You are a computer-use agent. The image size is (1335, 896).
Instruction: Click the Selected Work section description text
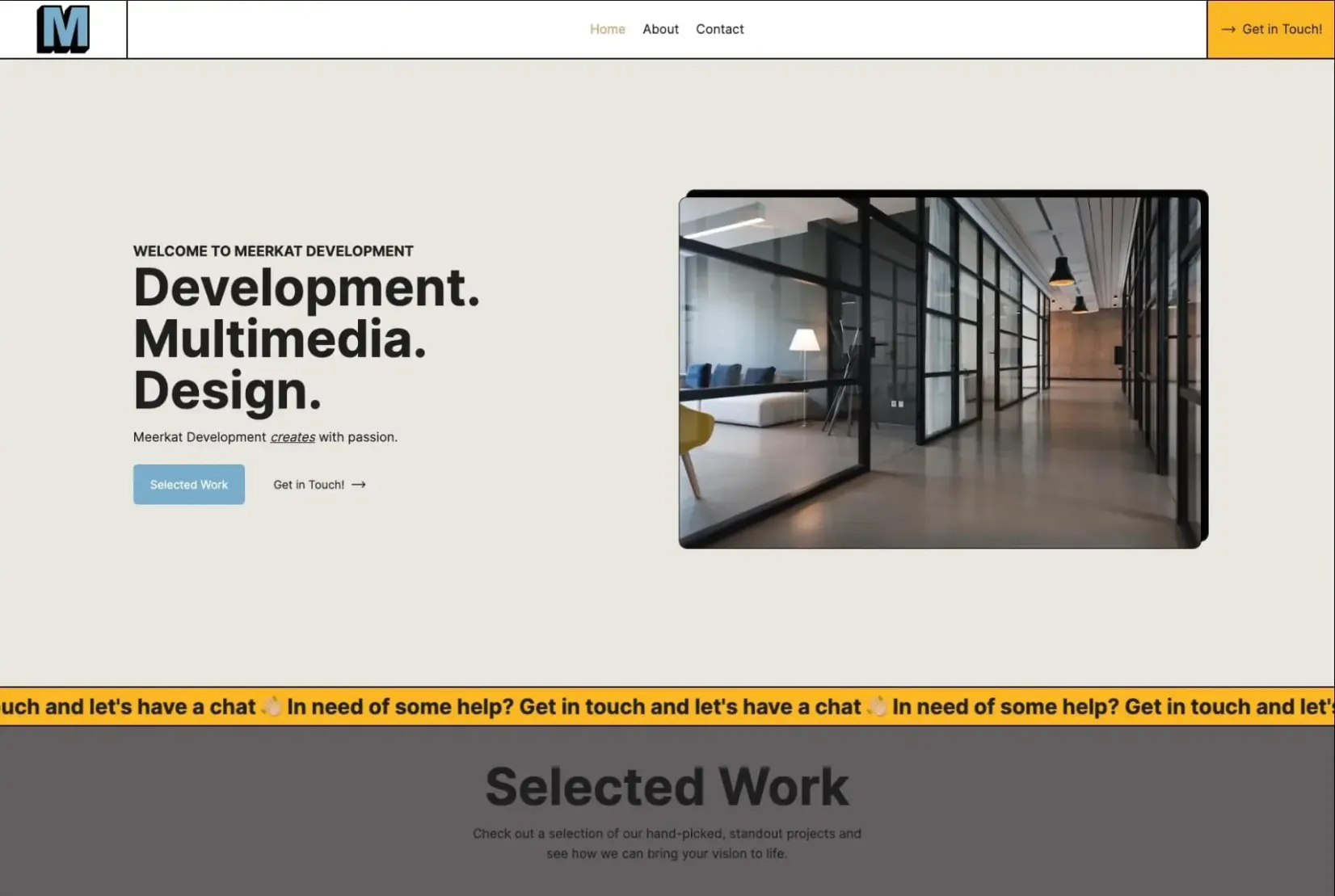click(x=667, y=843)
